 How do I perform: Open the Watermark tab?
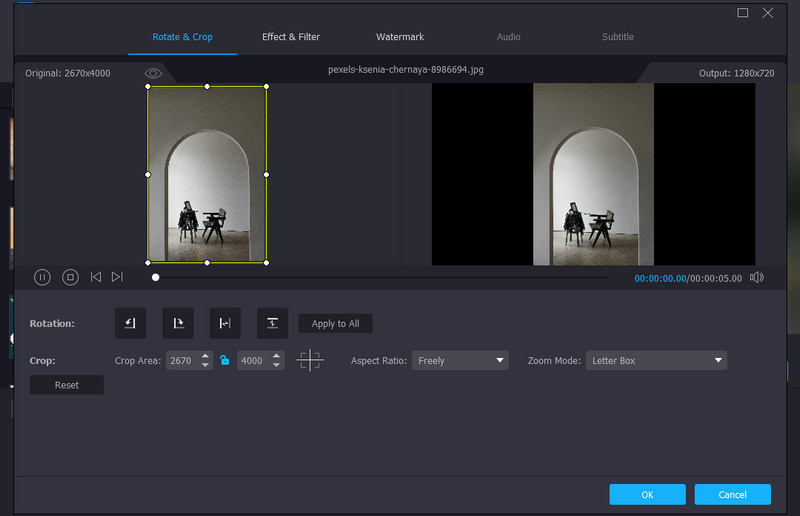pyautogui.click(x=400, y=37)
